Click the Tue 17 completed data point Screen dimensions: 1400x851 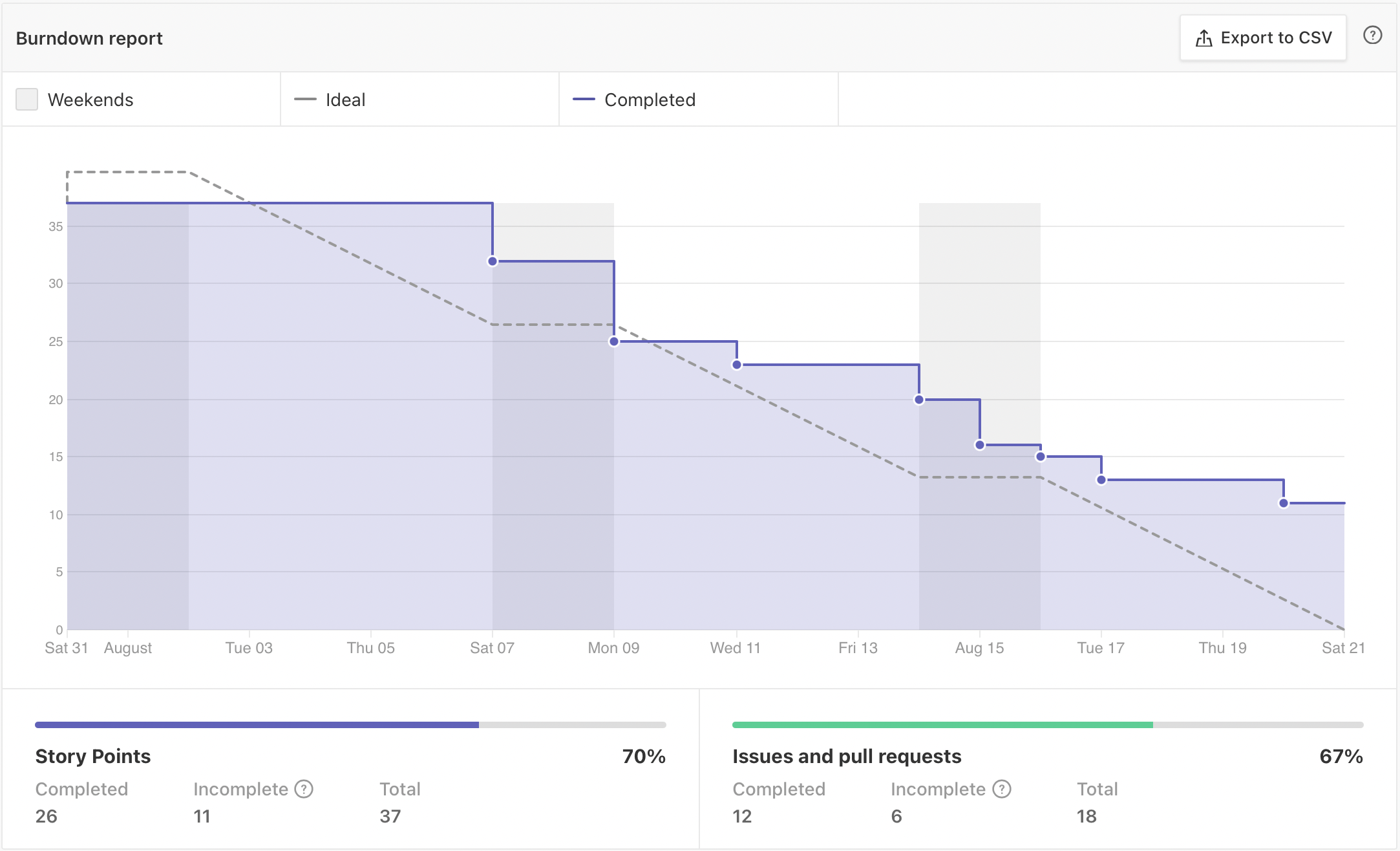[1101, 480]
